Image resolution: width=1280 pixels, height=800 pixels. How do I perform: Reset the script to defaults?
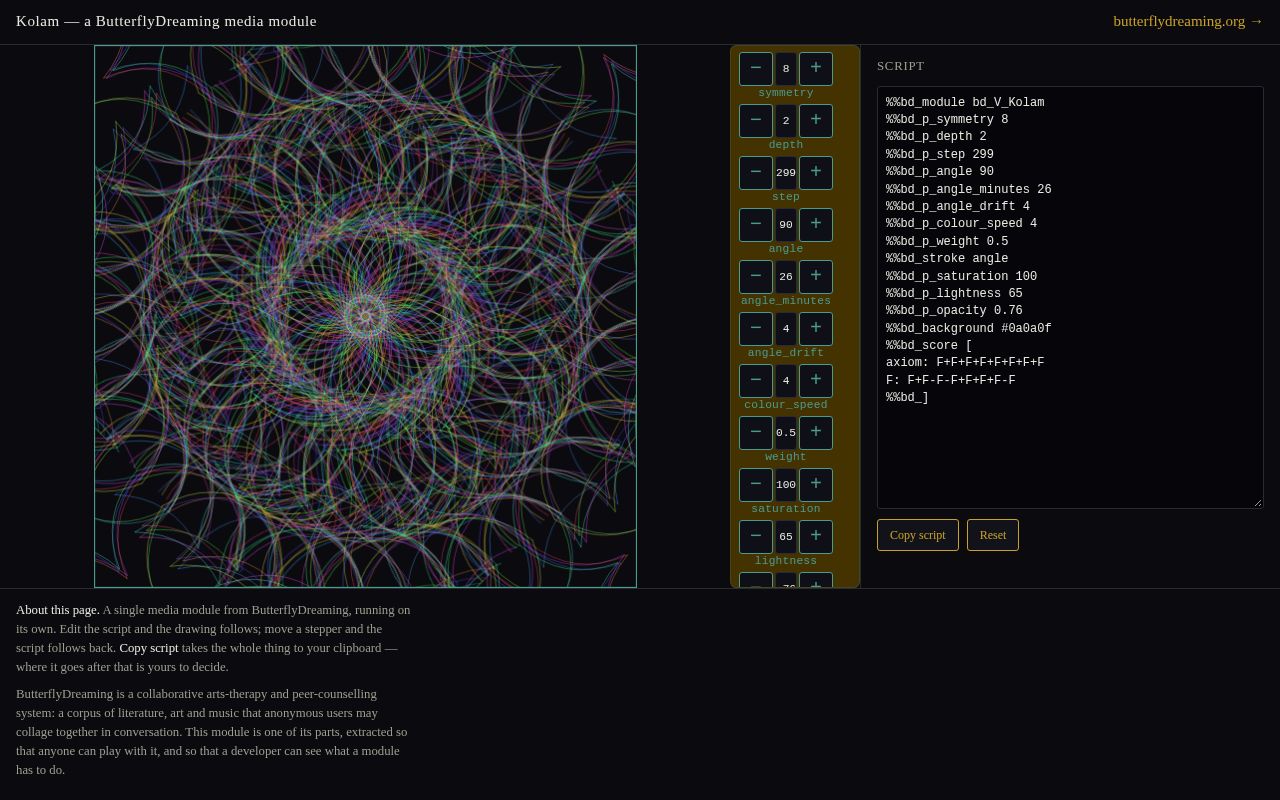click(993, 535)
